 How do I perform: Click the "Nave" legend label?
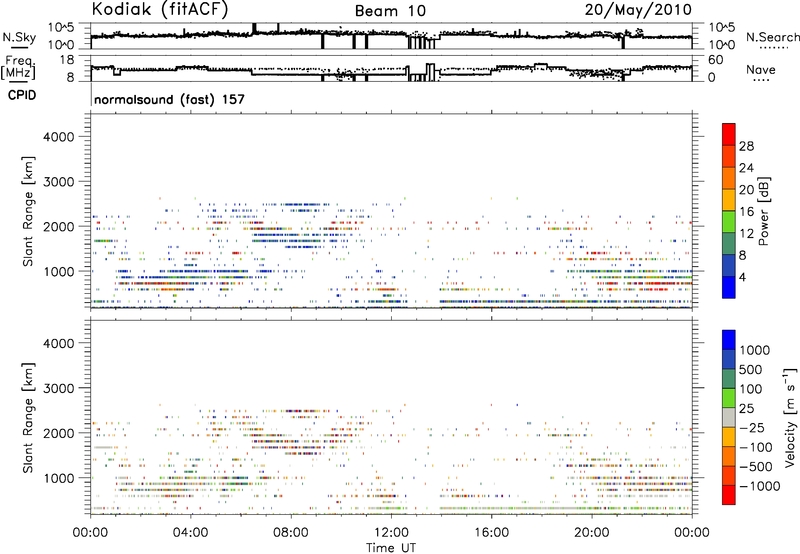tap(761, 69)
